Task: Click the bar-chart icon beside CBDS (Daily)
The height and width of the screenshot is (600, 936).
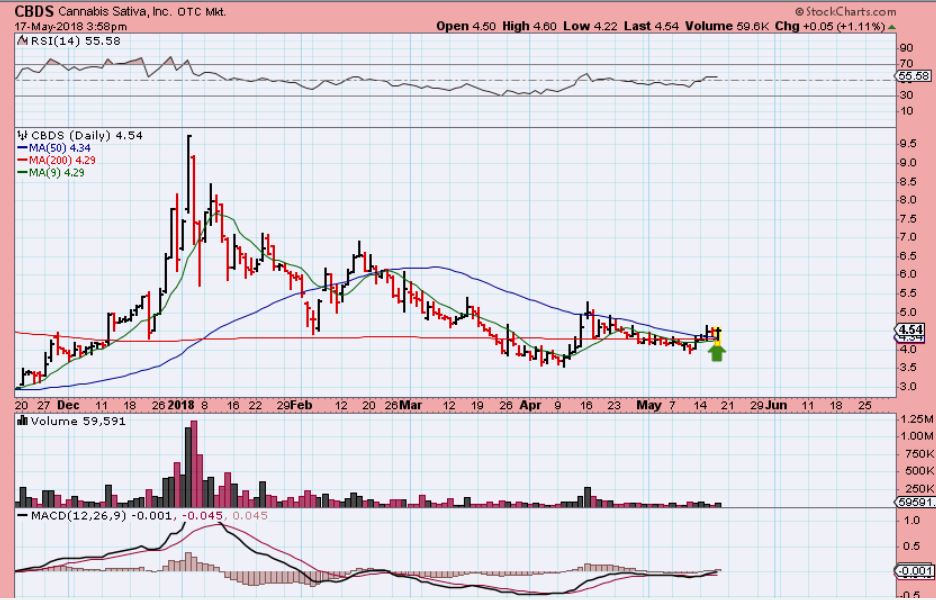Action: pos(23,136)
